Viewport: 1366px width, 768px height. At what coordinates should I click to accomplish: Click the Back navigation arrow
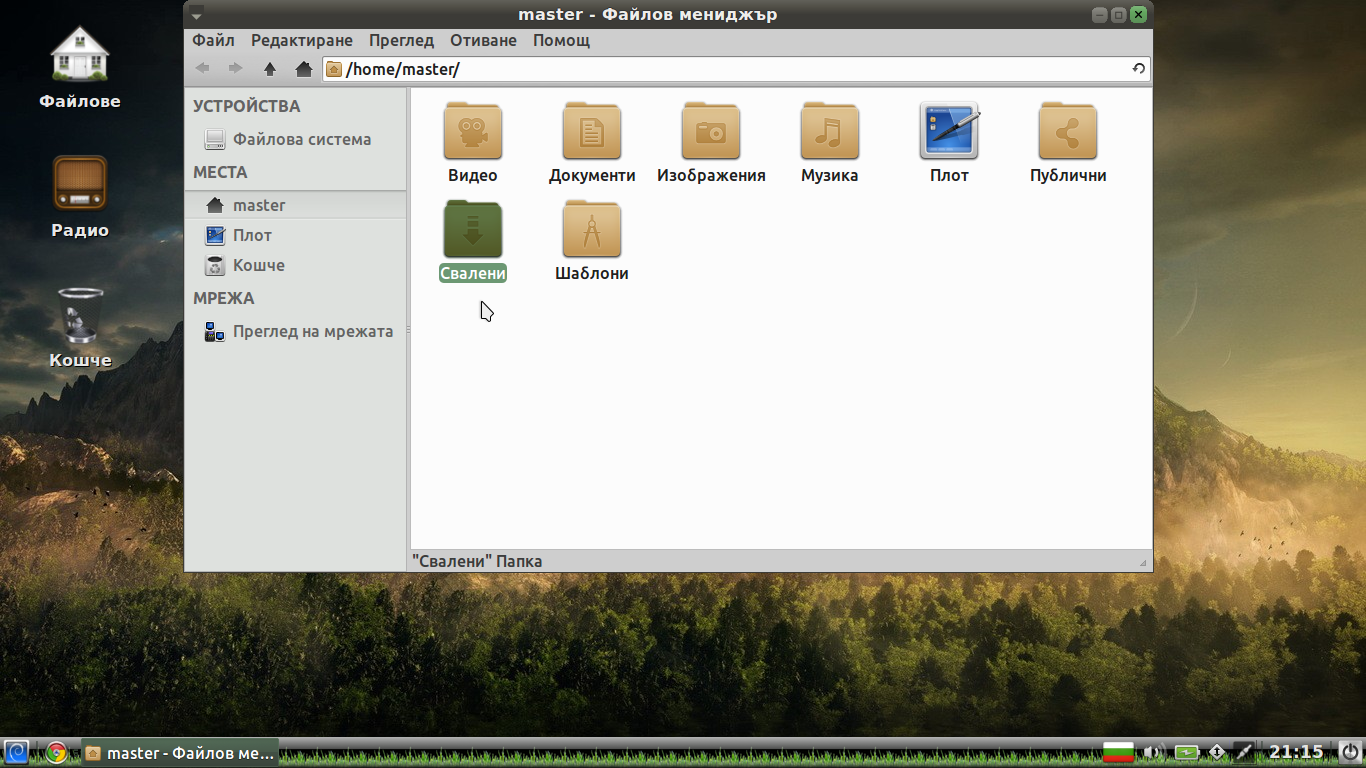pyautogui.click(x=203, y=69)
